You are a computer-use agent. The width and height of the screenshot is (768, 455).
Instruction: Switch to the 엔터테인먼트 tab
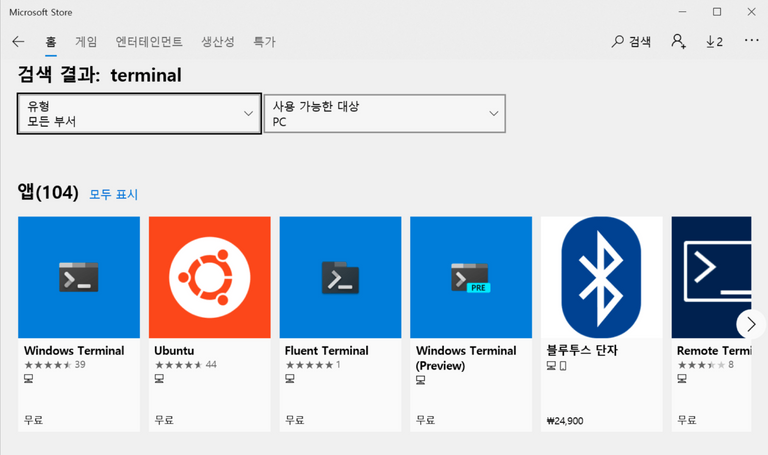click(149, 42)
